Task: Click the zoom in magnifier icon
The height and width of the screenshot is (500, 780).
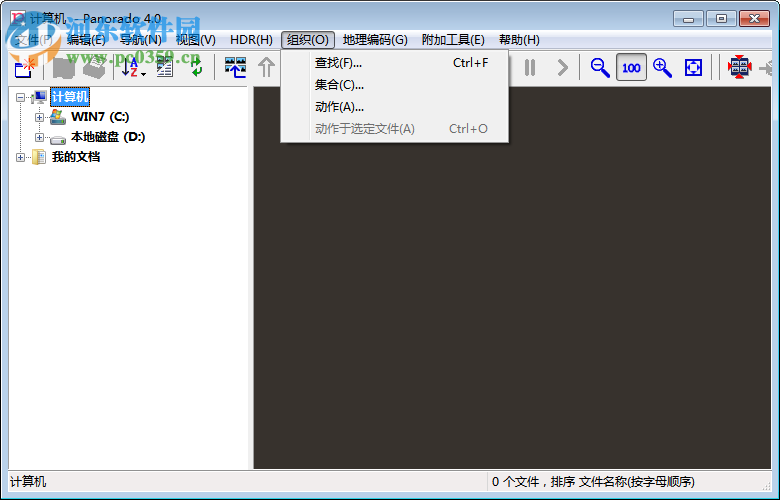Action: pos(662,67)
